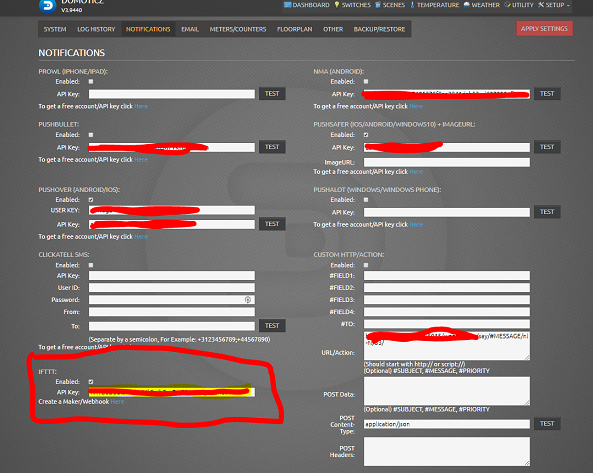The image size is (593, 473).
Task: Click the Clickatell To field
Action: click(x=172, y=326)
